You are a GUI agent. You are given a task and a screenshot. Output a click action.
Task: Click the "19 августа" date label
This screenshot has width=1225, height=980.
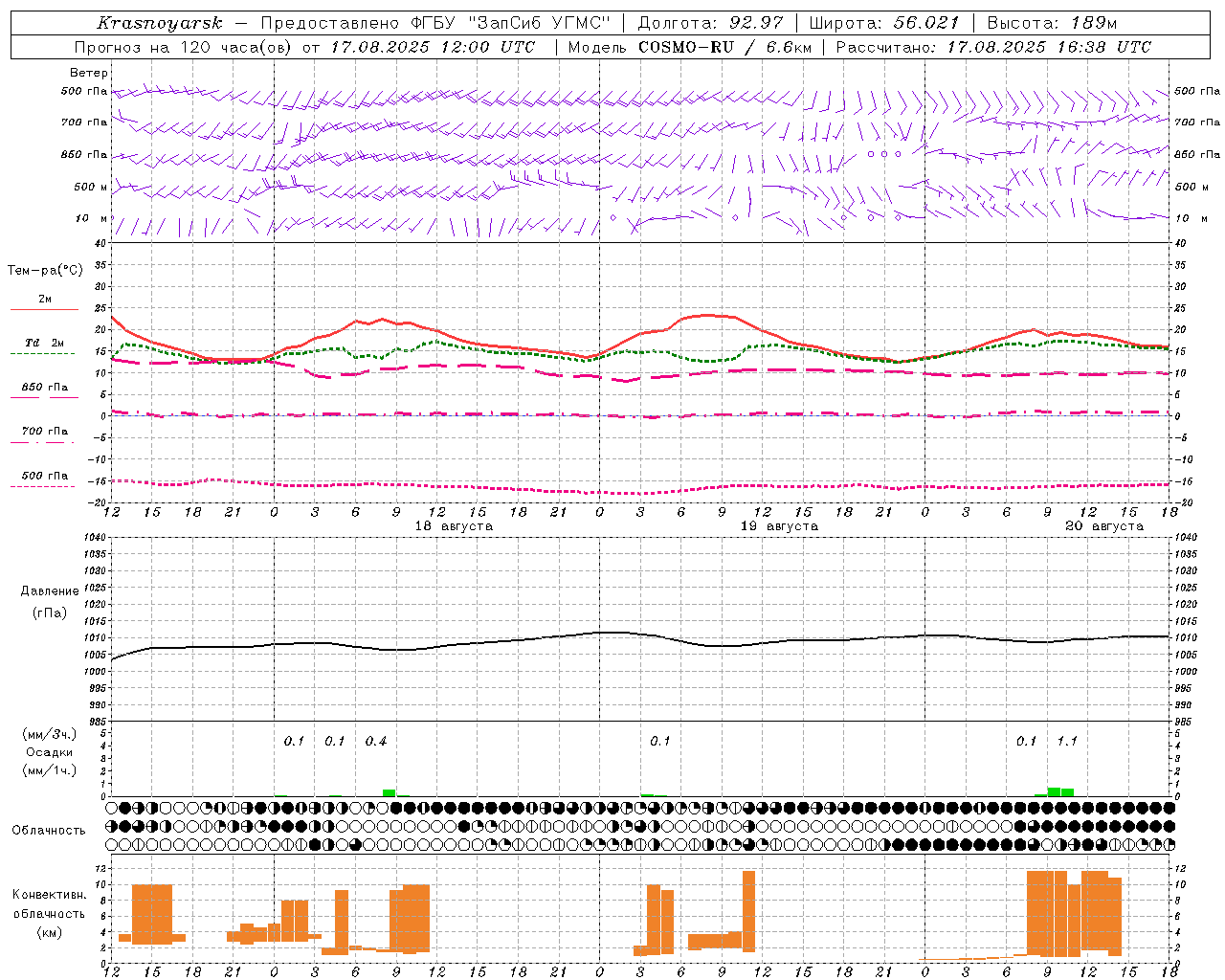click(x=779, y=526)
